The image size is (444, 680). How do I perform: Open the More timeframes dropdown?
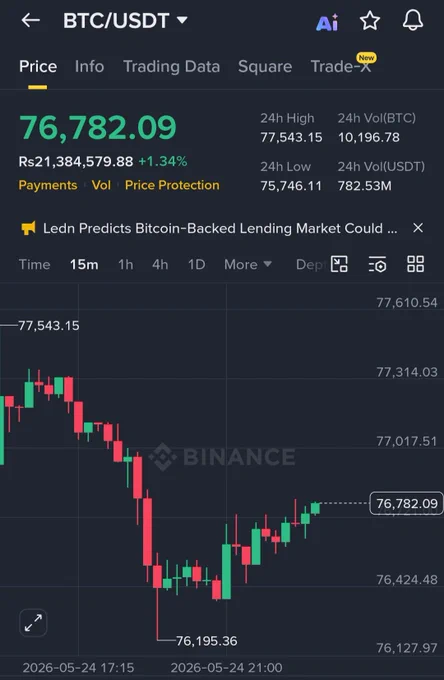tap(248, 264)
